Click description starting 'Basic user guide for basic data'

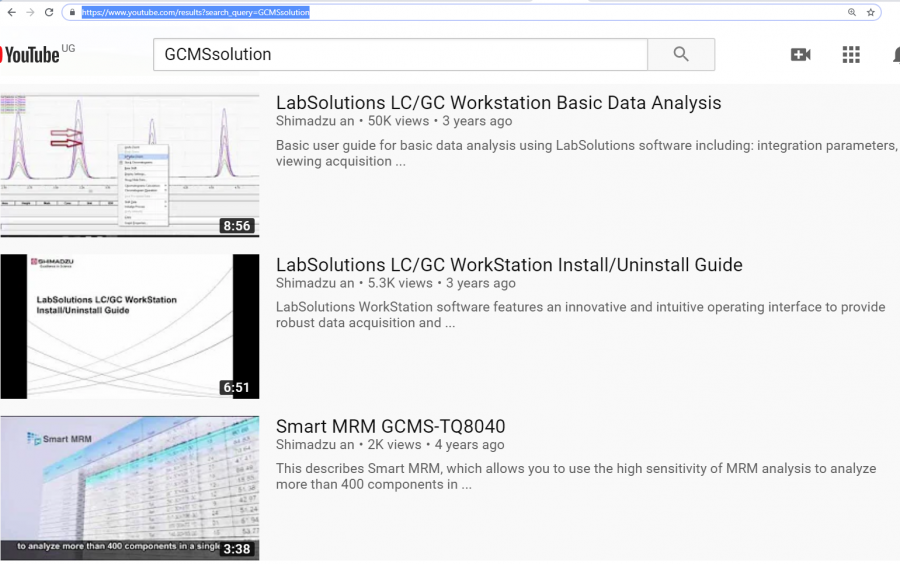[587, 153]
